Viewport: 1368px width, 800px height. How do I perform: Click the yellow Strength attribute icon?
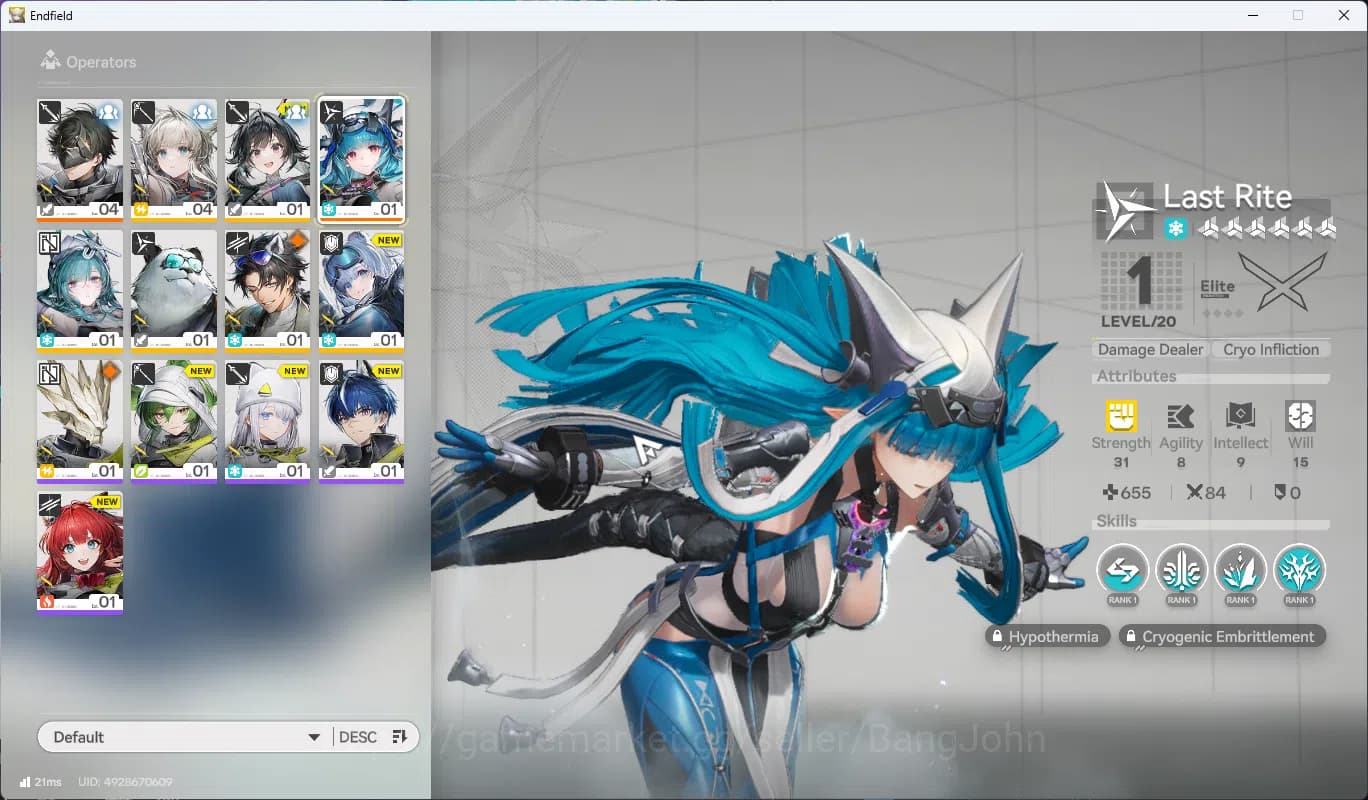pyautogui.click(x=1121, y=416)
